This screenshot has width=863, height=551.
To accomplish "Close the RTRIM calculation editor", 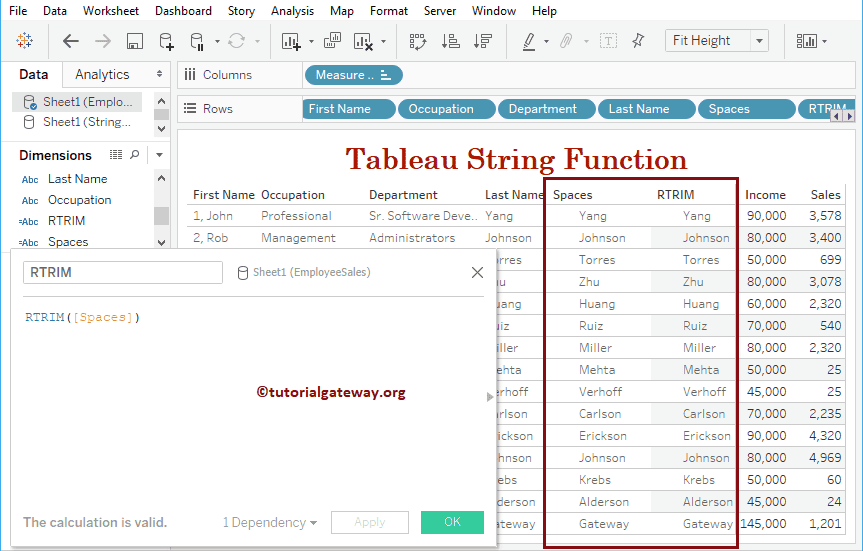I will pyautogui.click(x=477, y=272).
